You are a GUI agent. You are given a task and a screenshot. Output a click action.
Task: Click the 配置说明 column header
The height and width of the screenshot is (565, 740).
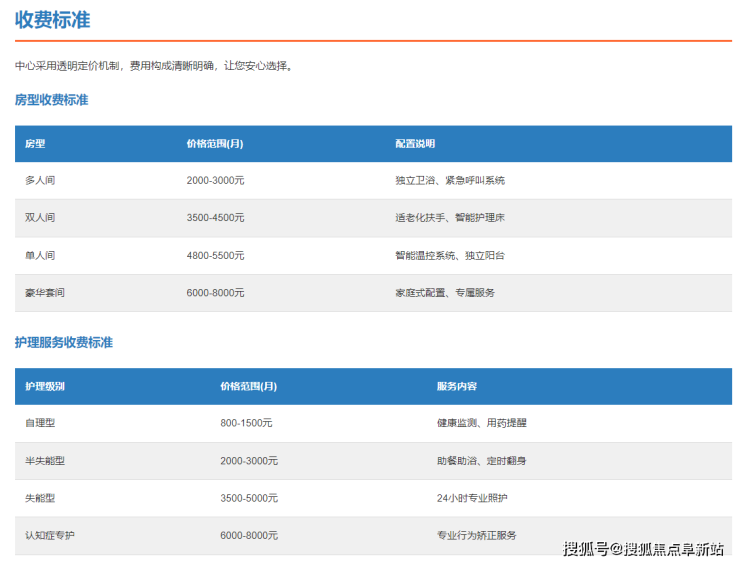(415, 144)
